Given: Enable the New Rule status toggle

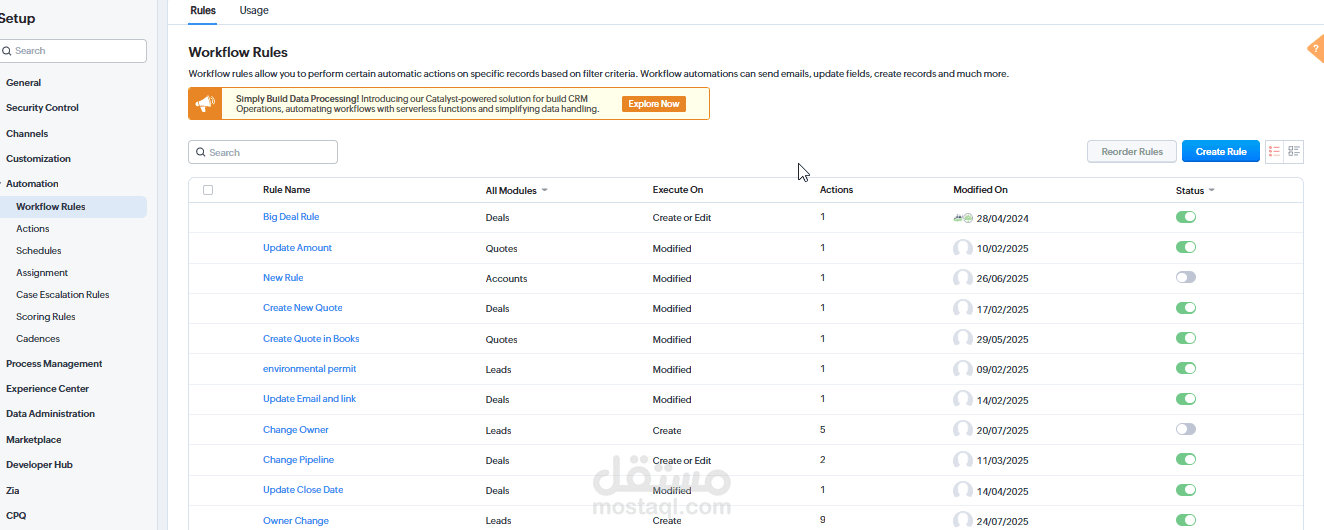Looking at the screenshot, I should click(x=1186, y=277).
